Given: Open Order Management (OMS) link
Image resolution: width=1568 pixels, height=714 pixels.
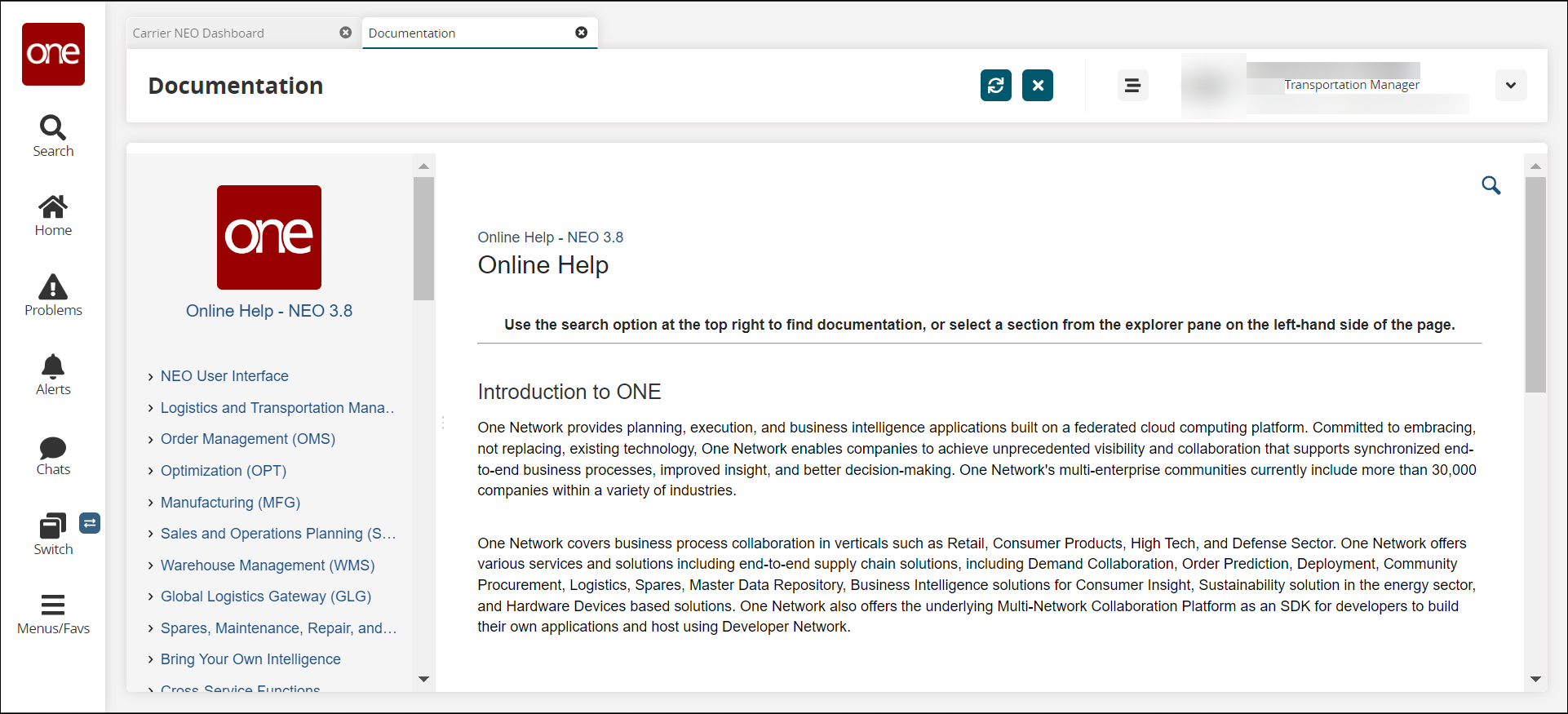Looking at the screenshot, I should [248, 439].
